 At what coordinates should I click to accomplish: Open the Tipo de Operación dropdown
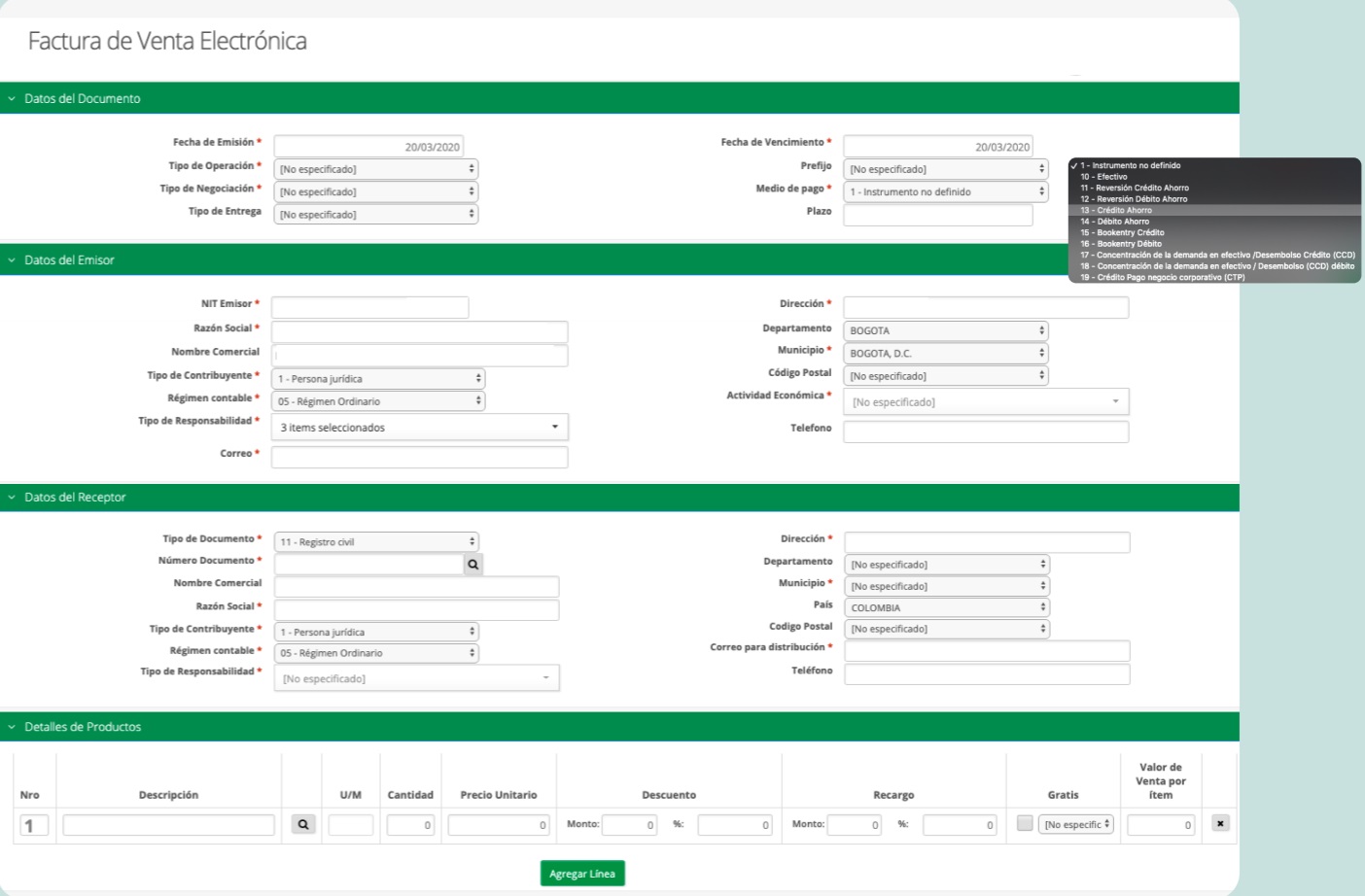coord(376,169)
